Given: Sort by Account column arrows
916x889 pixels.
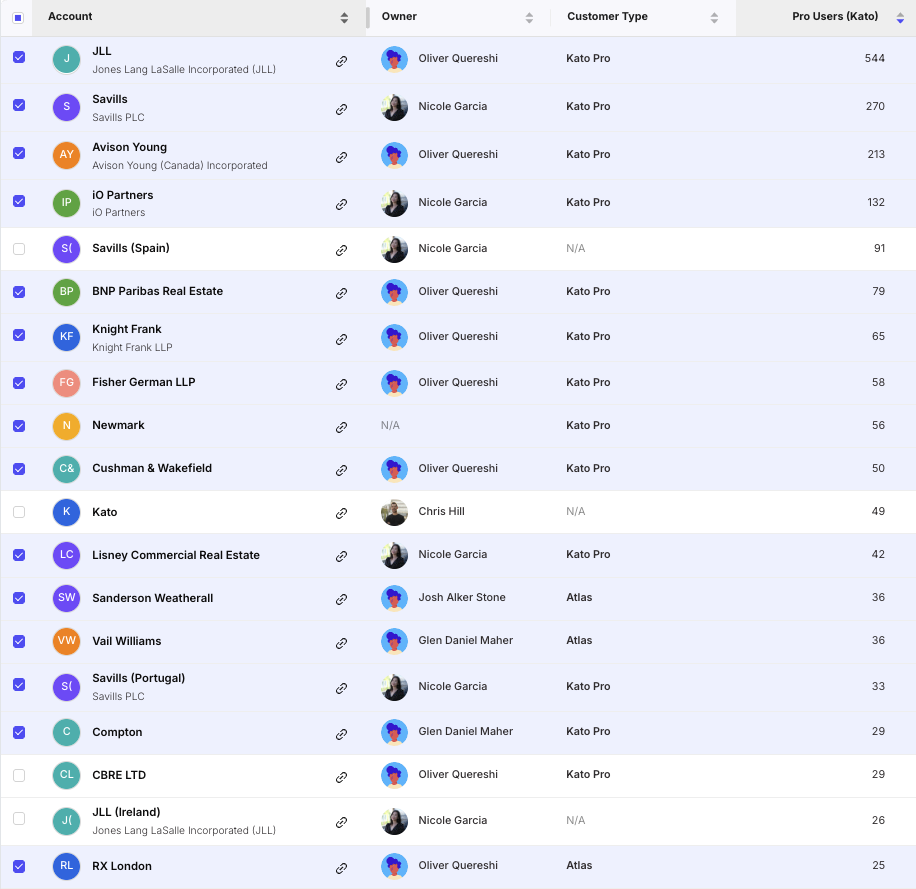Looking at the screenshot, I should coord(344,18).
